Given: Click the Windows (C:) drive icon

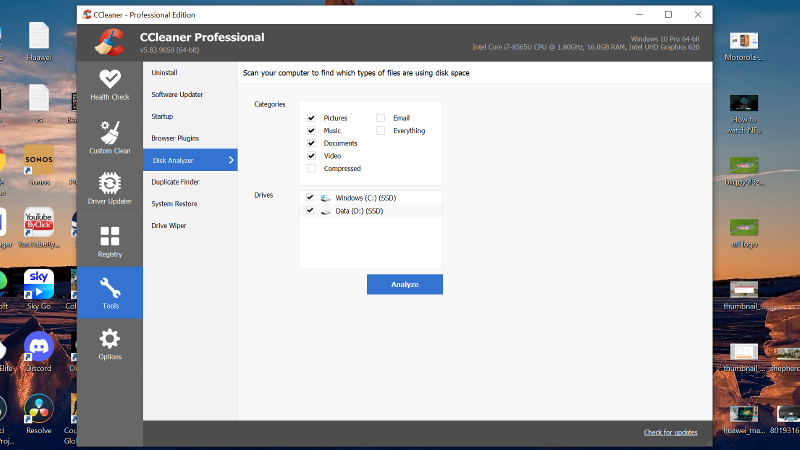Looking at the screenshot, I should pos(326,198).
